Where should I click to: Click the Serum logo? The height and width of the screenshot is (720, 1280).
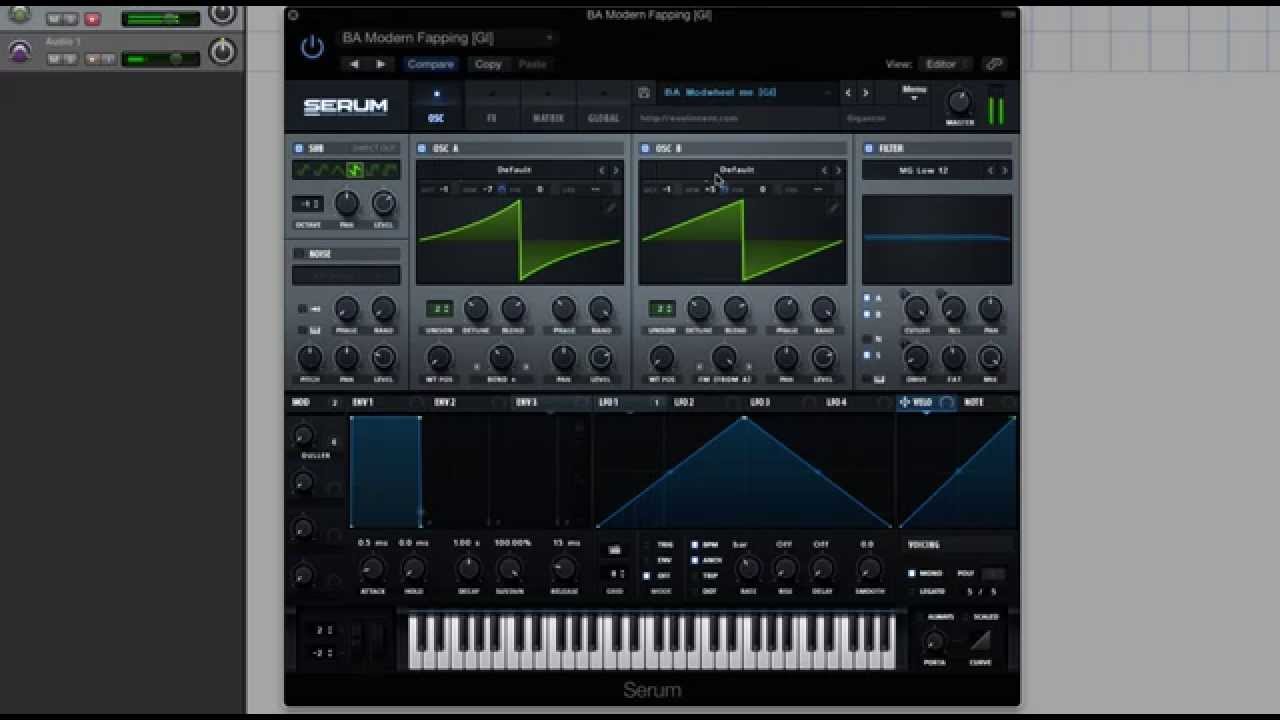click(345, 106)
